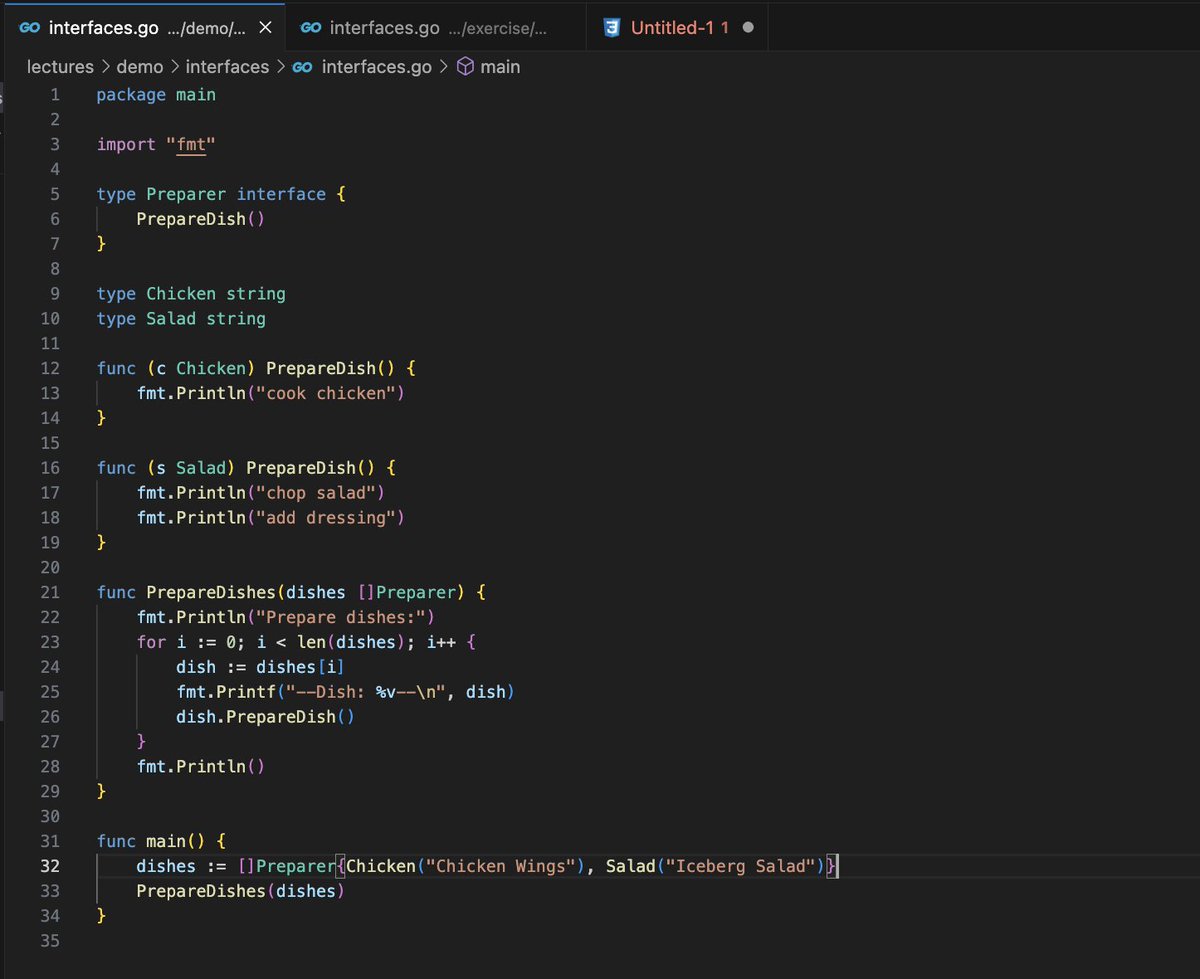Image resolution: width=1200 pixels, height=979 pixels.
Task: Click the Preparer interface name on line 5
Action: tap(186, 194)
